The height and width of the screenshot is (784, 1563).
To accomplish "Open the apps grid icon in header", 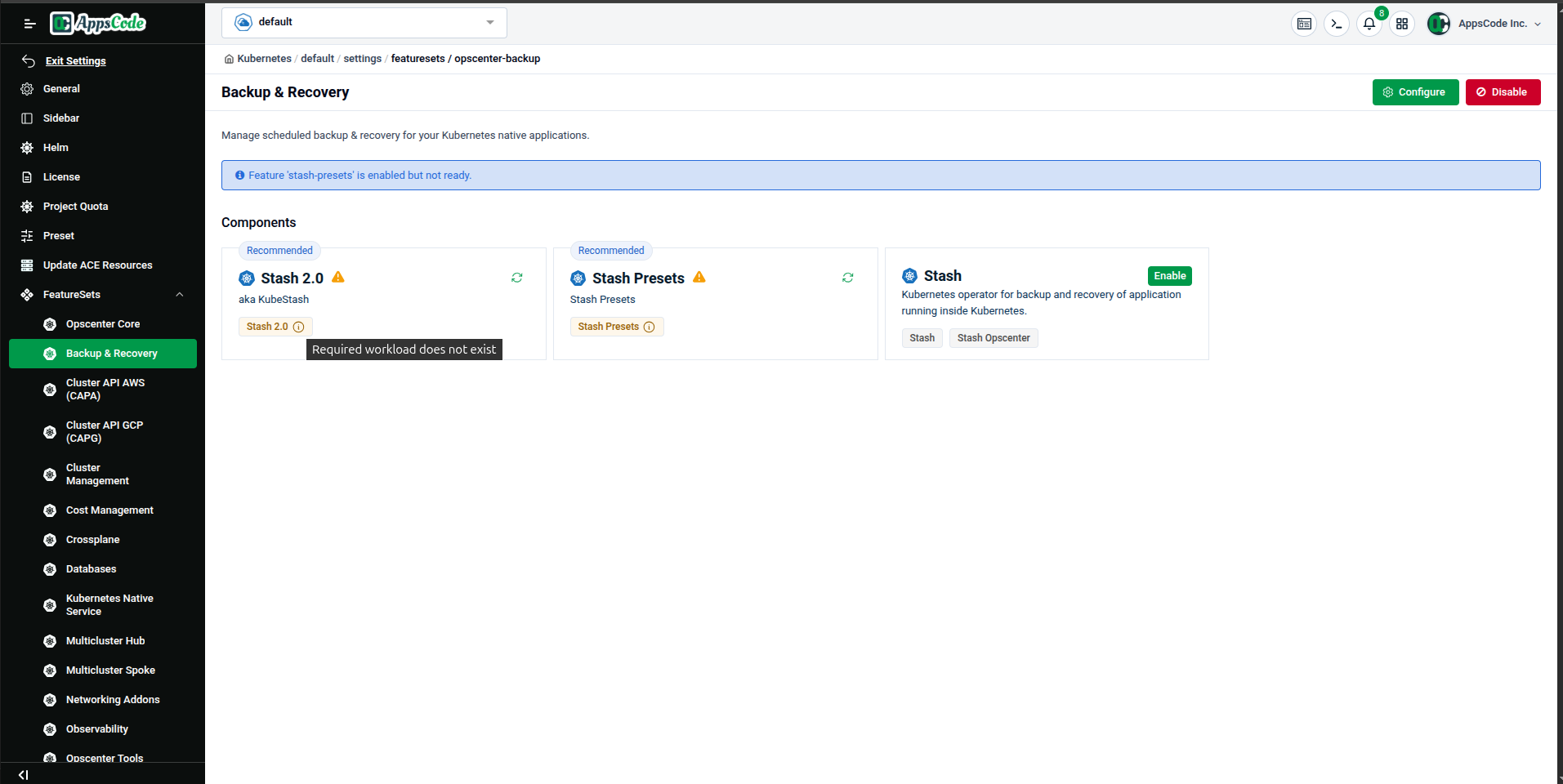I will 1402,24.
